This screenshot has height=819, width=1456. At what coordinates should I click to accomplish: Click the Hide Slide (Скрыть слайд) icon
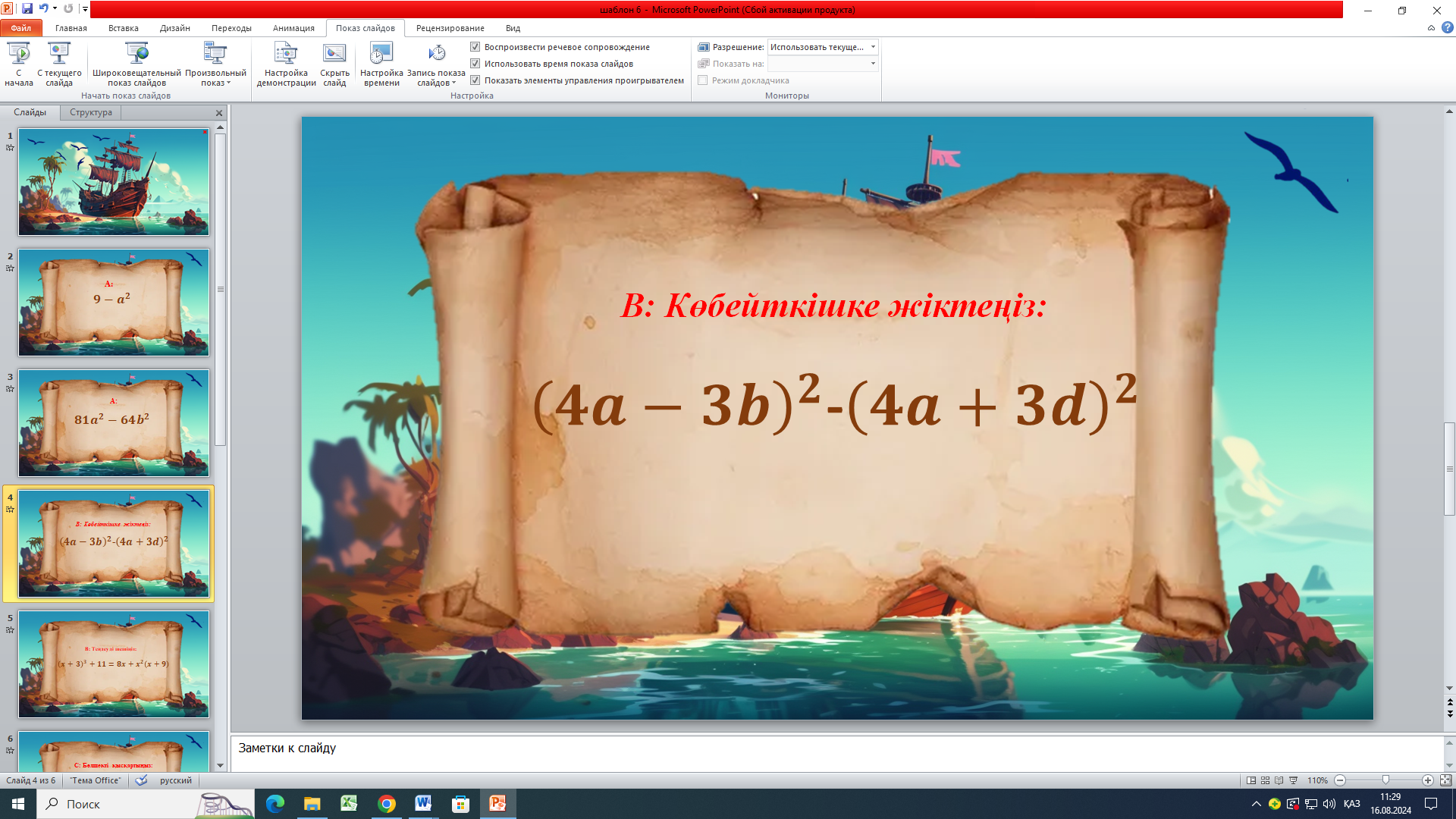coord(334,54)
